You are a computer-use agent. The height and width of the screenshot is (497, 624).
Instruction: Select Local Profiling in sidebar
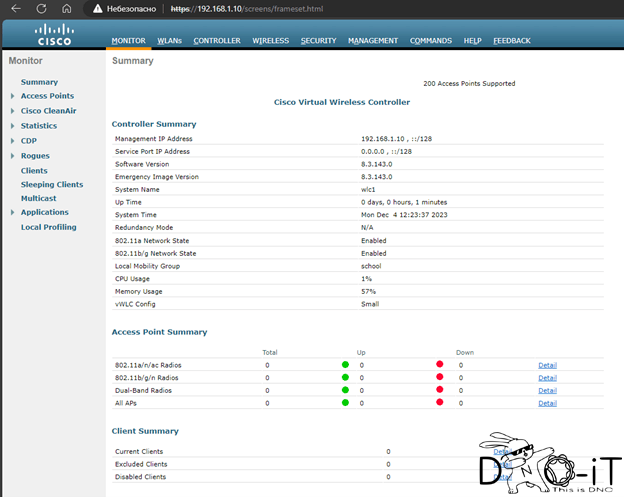click(x=49, y=227)
